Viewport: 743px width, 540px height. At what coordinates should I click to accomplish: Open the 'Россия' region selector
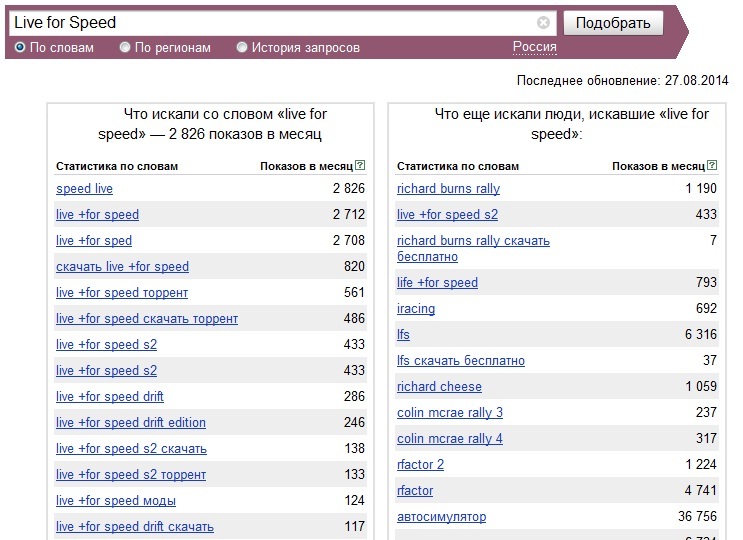click(x=535, y=47)
